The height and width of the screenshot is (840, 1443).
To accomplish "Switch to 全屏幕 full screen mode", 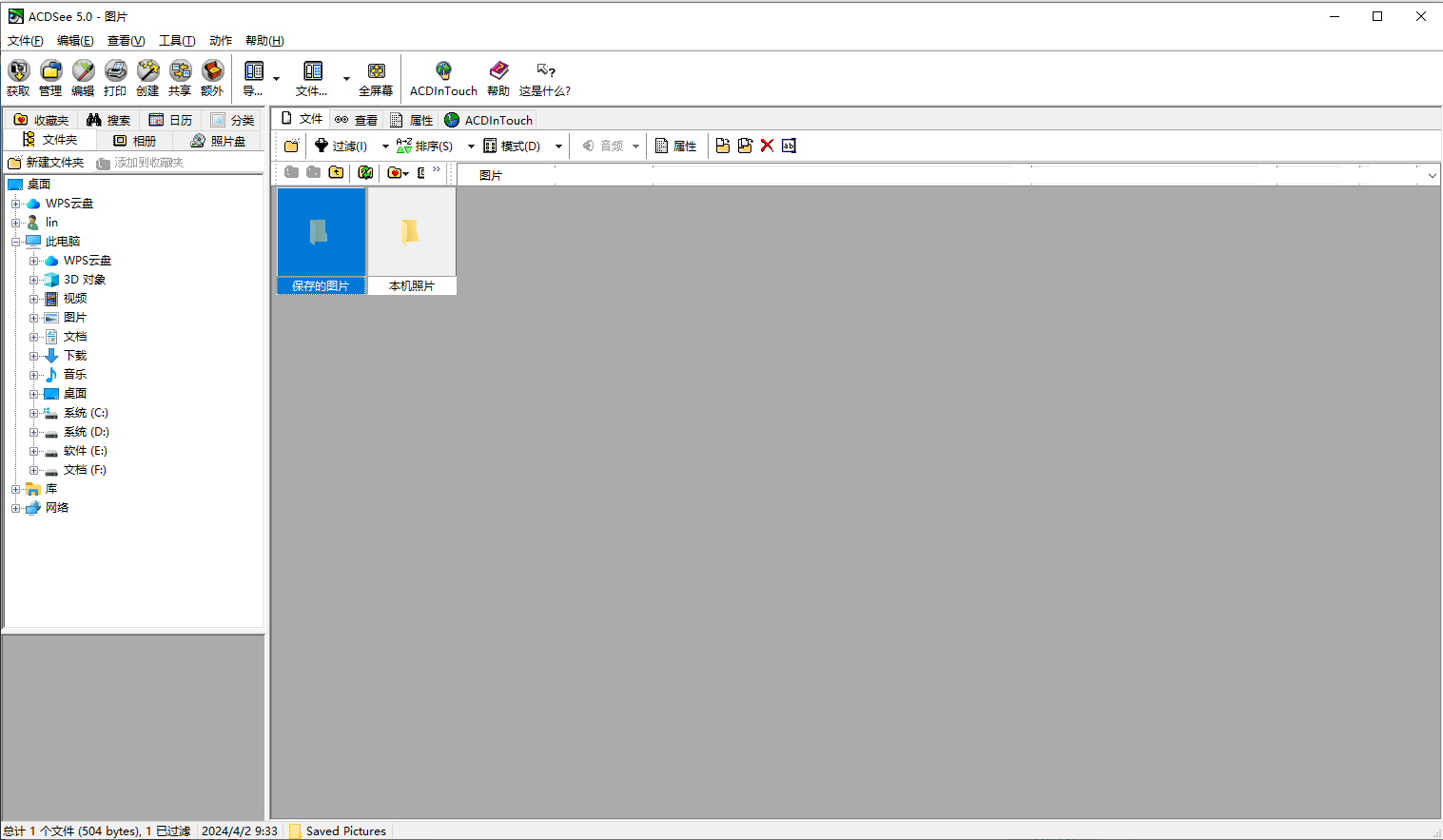I will (376, 78).
